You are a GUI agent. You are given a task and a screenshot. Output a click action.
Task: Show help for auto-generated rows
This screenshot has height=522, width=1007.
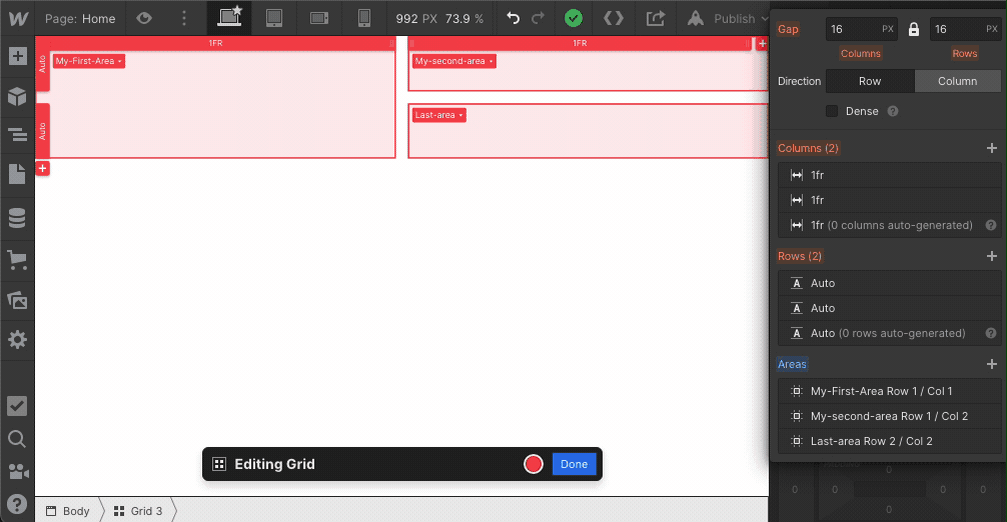click(x=991, y=333)
